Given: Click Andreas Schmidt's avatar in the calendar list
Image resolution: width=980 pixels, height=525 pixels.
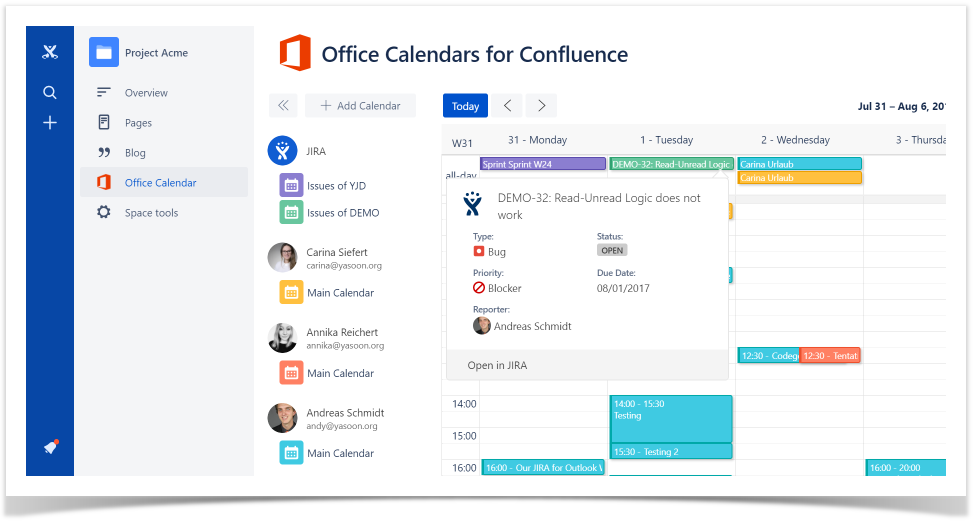Looking at the screenshot, I should [x=282, y=418].
